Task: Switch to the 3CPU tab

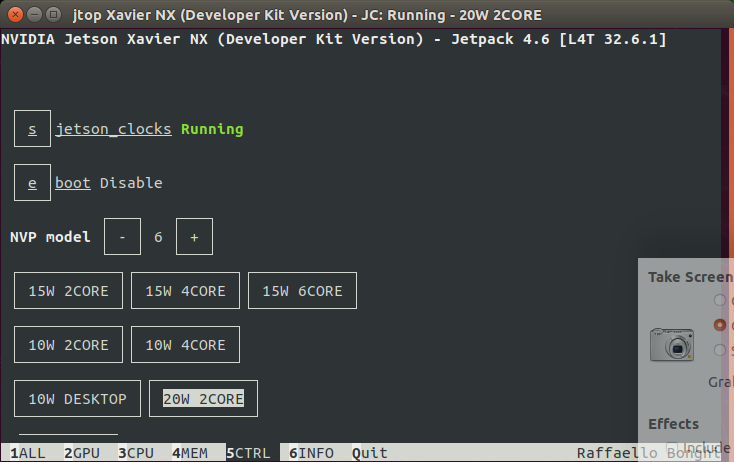Action: coord(136,453)
